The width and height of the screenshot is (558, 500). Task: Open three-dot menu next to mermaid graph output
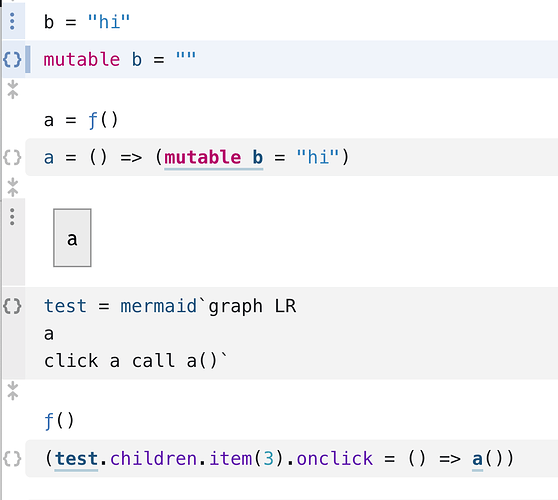tap(12, 217)
